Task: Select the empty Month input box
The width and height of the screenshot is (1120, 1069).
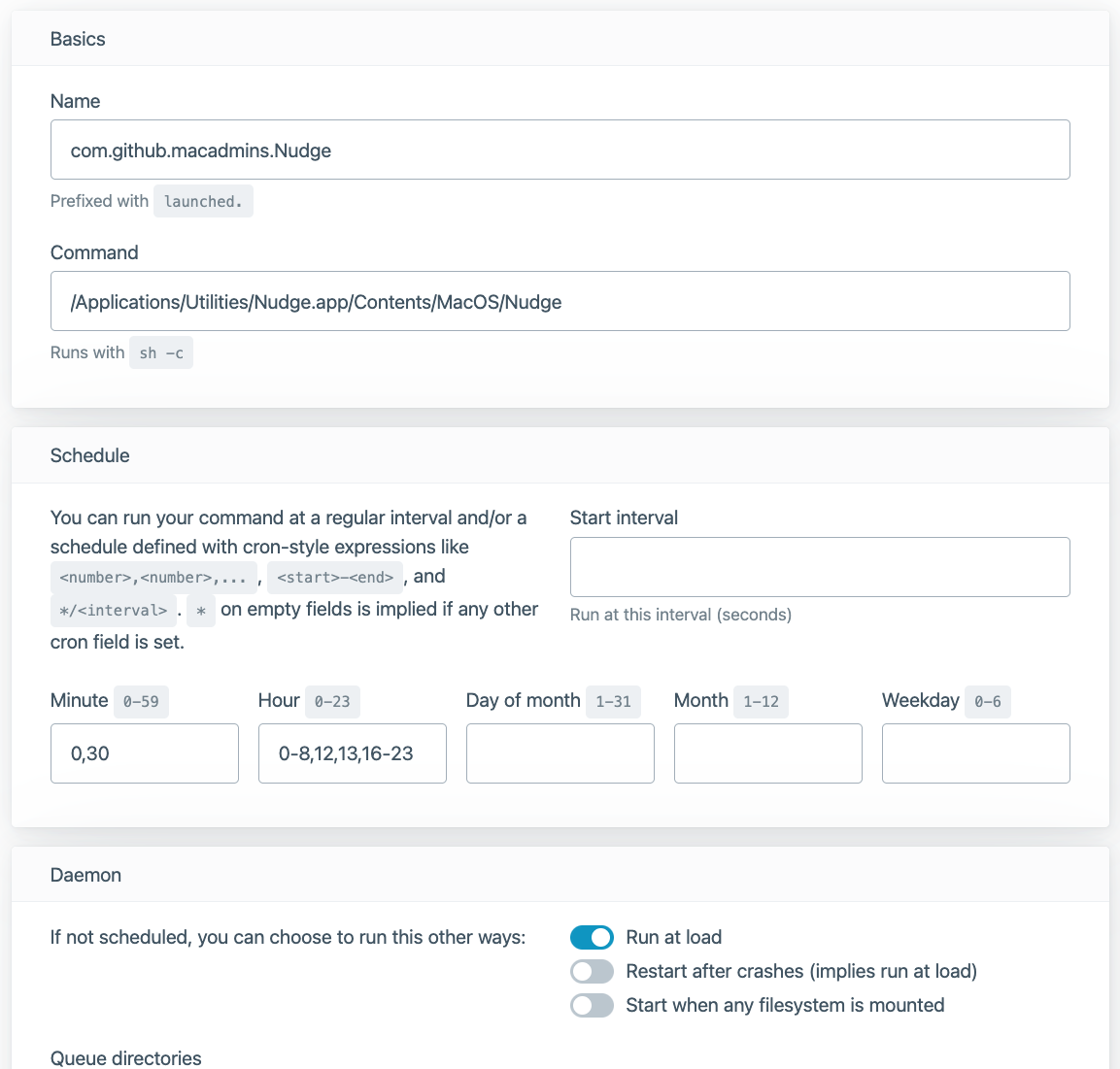Action: (x=767, y=753)
